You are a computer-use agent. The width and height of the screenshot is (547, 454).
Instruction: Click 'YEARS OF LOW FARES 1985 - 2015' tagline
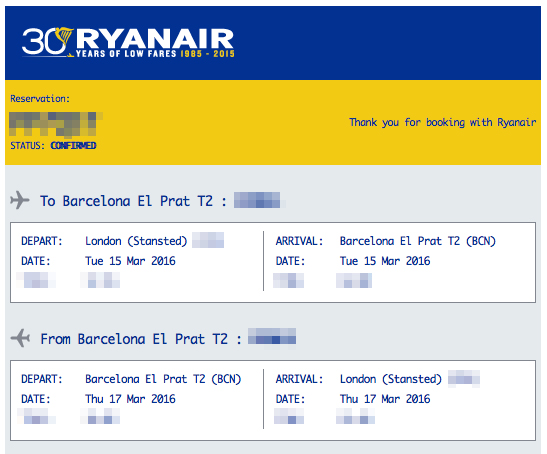tap(155, 54)
